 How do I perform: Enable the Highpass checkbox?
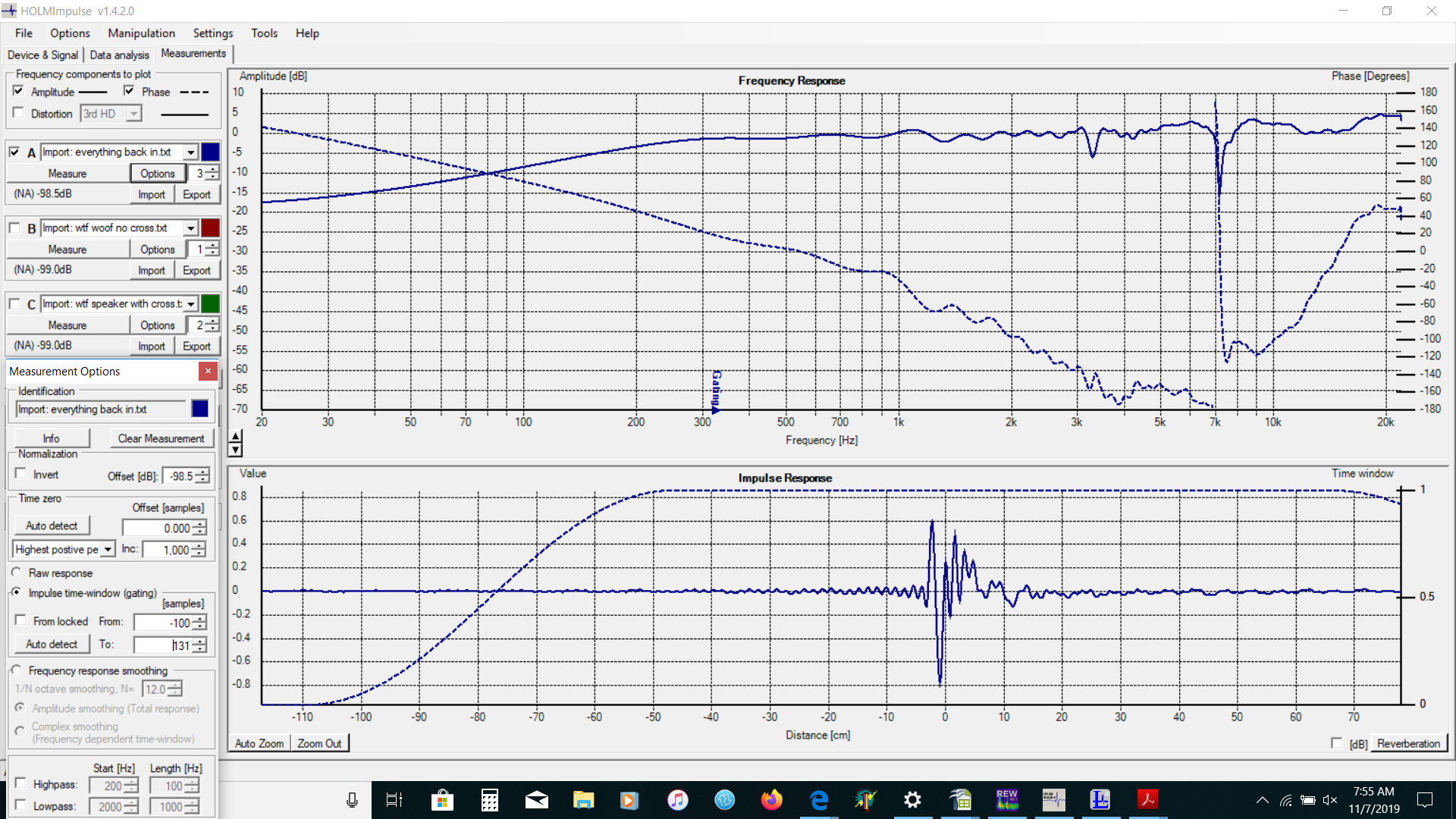click(x=20, y=783)
